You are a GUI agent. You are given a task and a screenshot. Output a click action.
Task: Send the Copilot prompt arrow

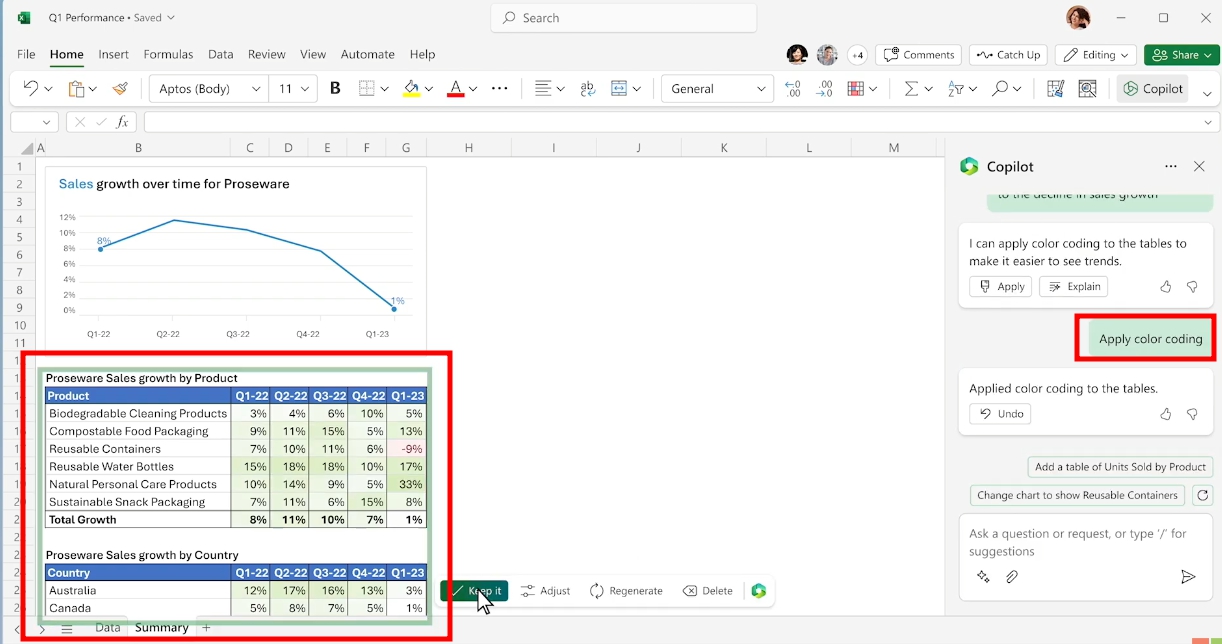click(x=1187, y=577)
